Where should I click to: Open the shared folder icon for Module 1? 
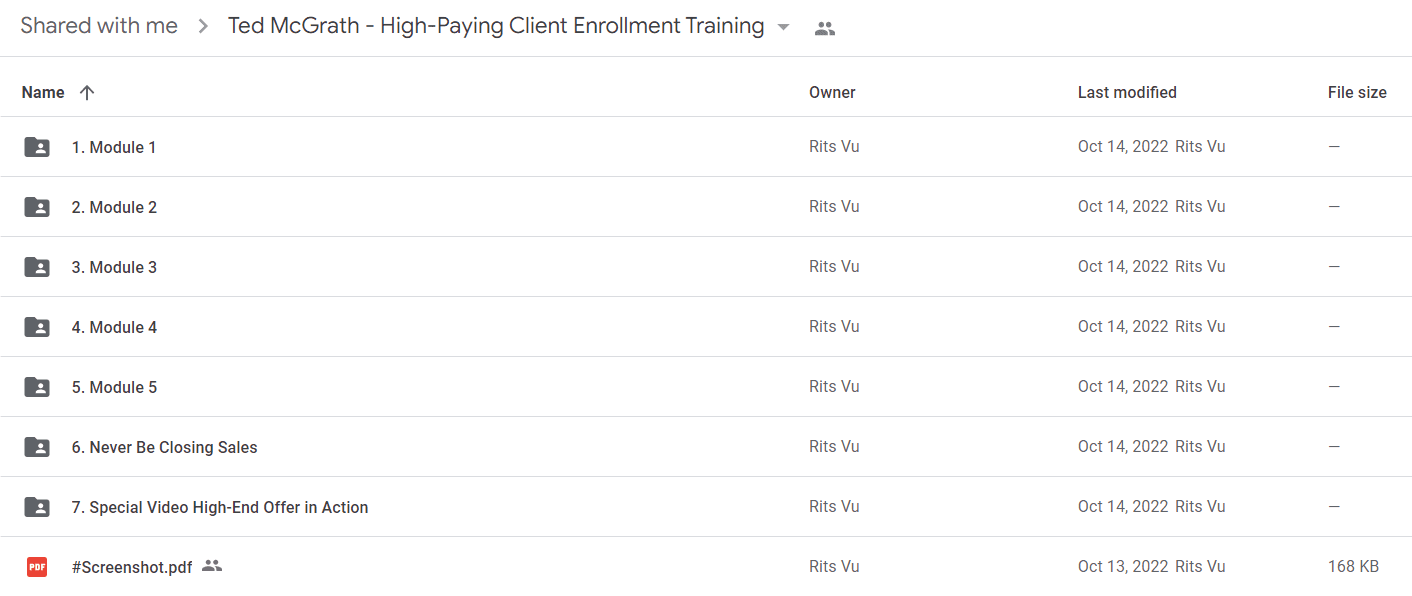(37, 147)
